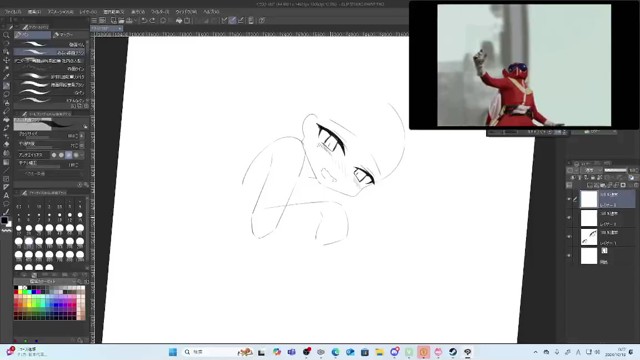Click the Open file folder icon

click(x=121, y=20)
